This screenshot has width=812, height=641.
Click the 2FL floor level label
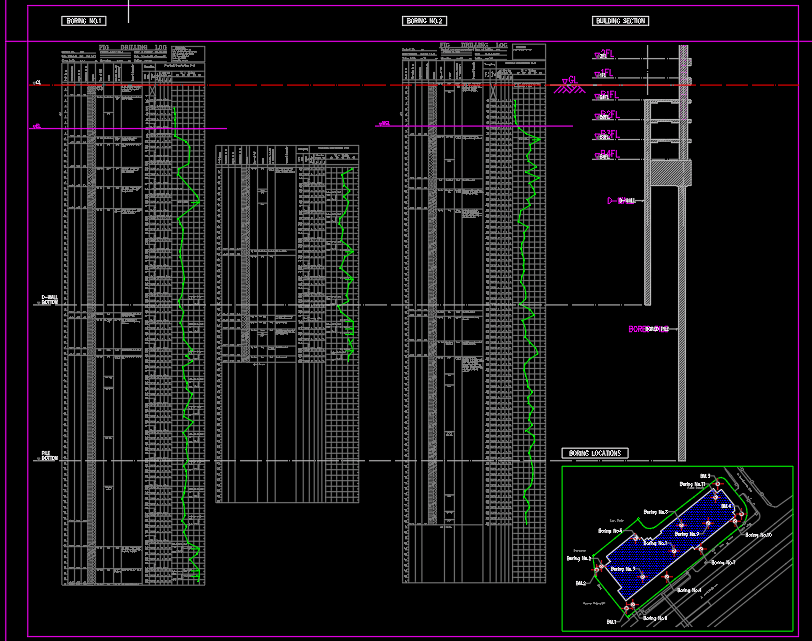pos(606,54)
